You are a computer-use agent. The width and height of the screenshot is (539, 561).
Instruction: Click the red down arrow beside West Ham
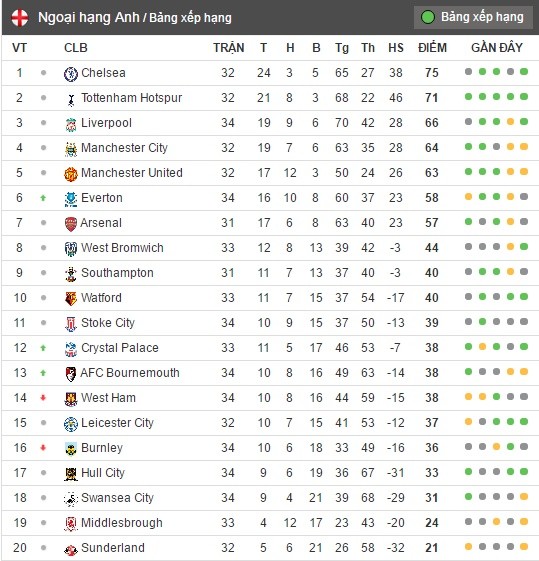point(43,397)
